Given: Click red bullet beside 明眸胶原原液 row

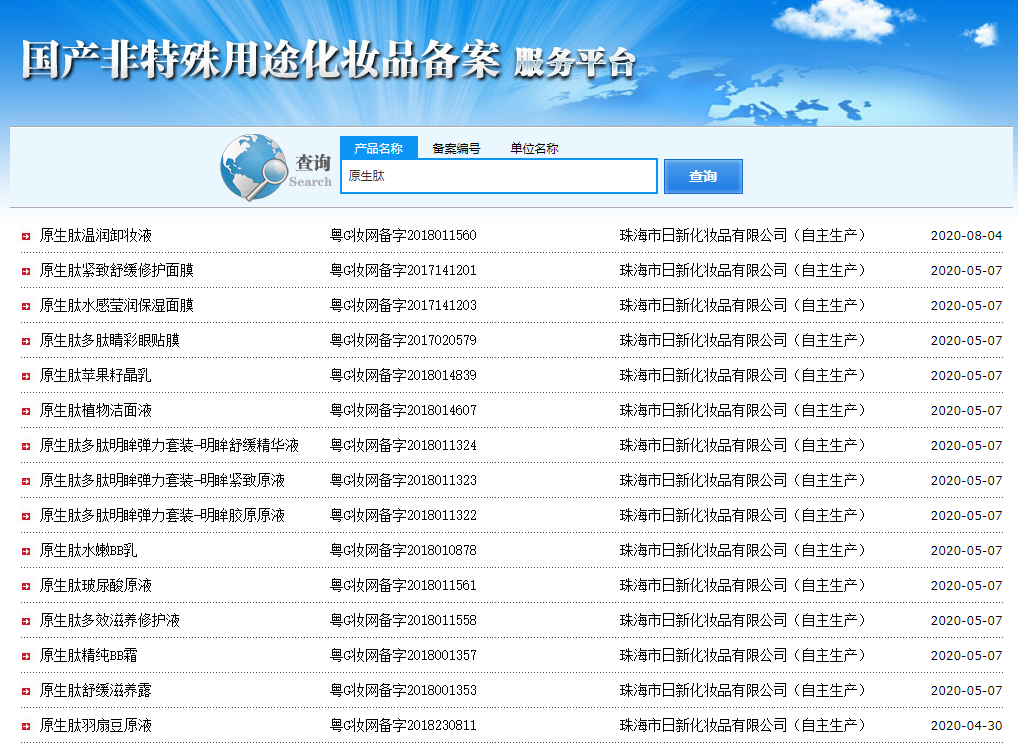Looking at the screenshot, I should tap(26, 517).
